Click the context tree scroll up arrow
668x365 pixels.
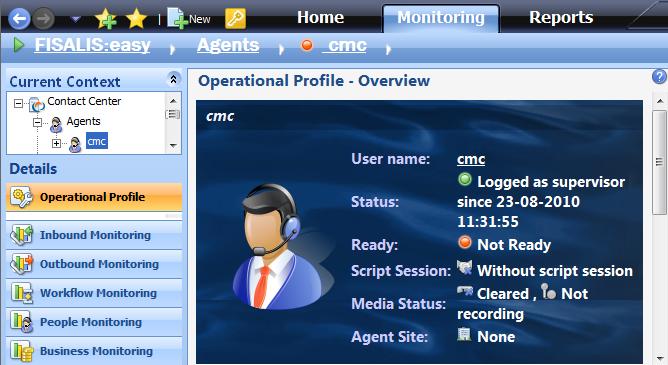(x=173, y=101)
